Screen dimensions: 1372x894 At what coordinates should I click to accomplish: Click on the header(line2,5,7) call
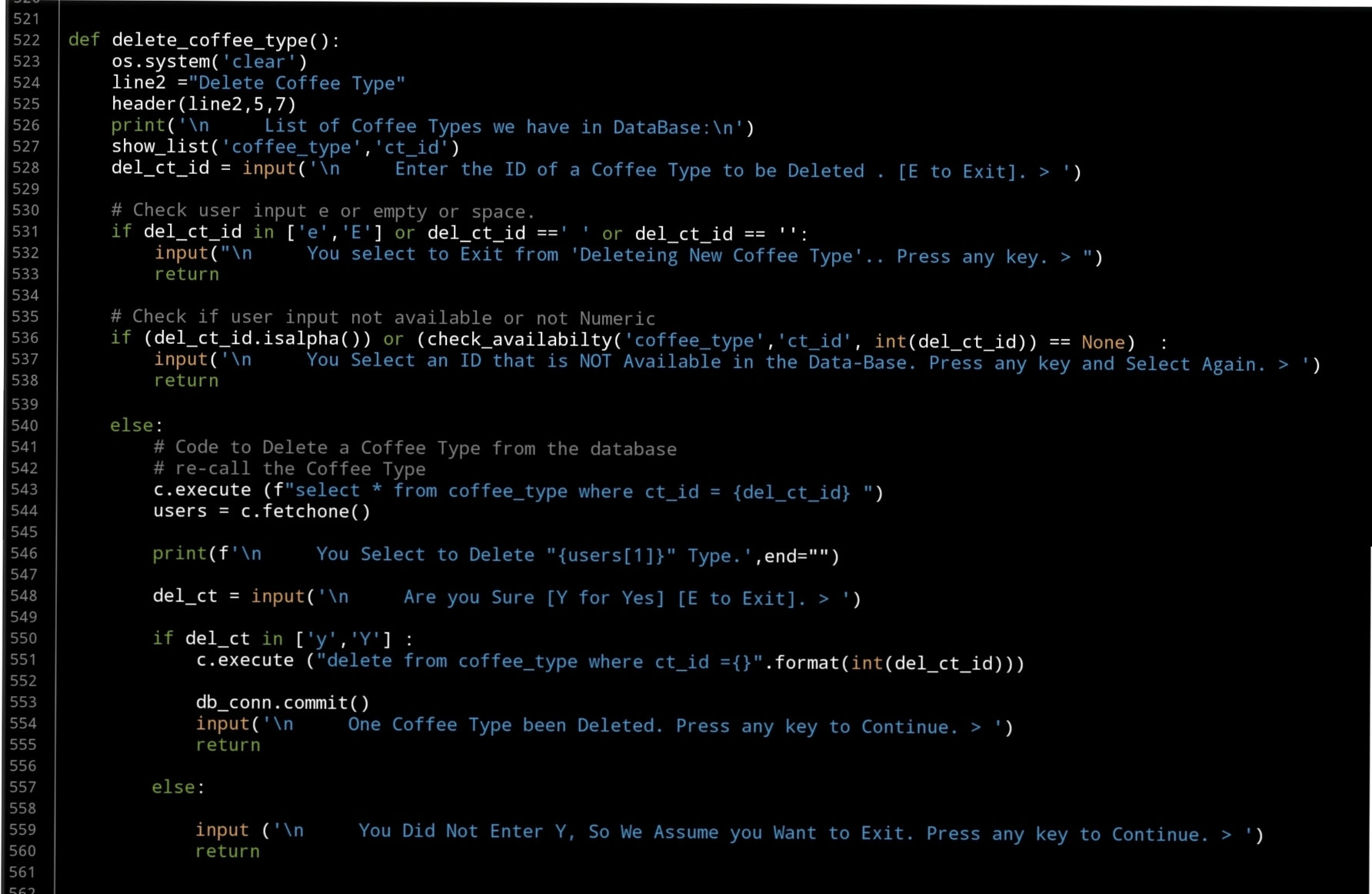click(x=203, y=104)
